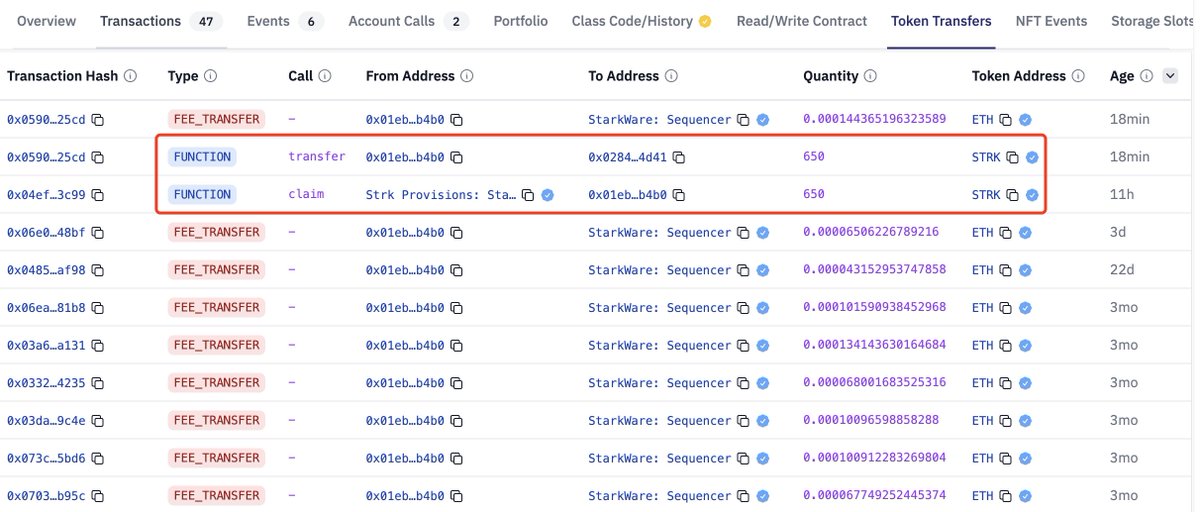This screenshot has height=512, width=1200.
Task: Open STRK token link in claim row
Action: (x=986, y=195)
